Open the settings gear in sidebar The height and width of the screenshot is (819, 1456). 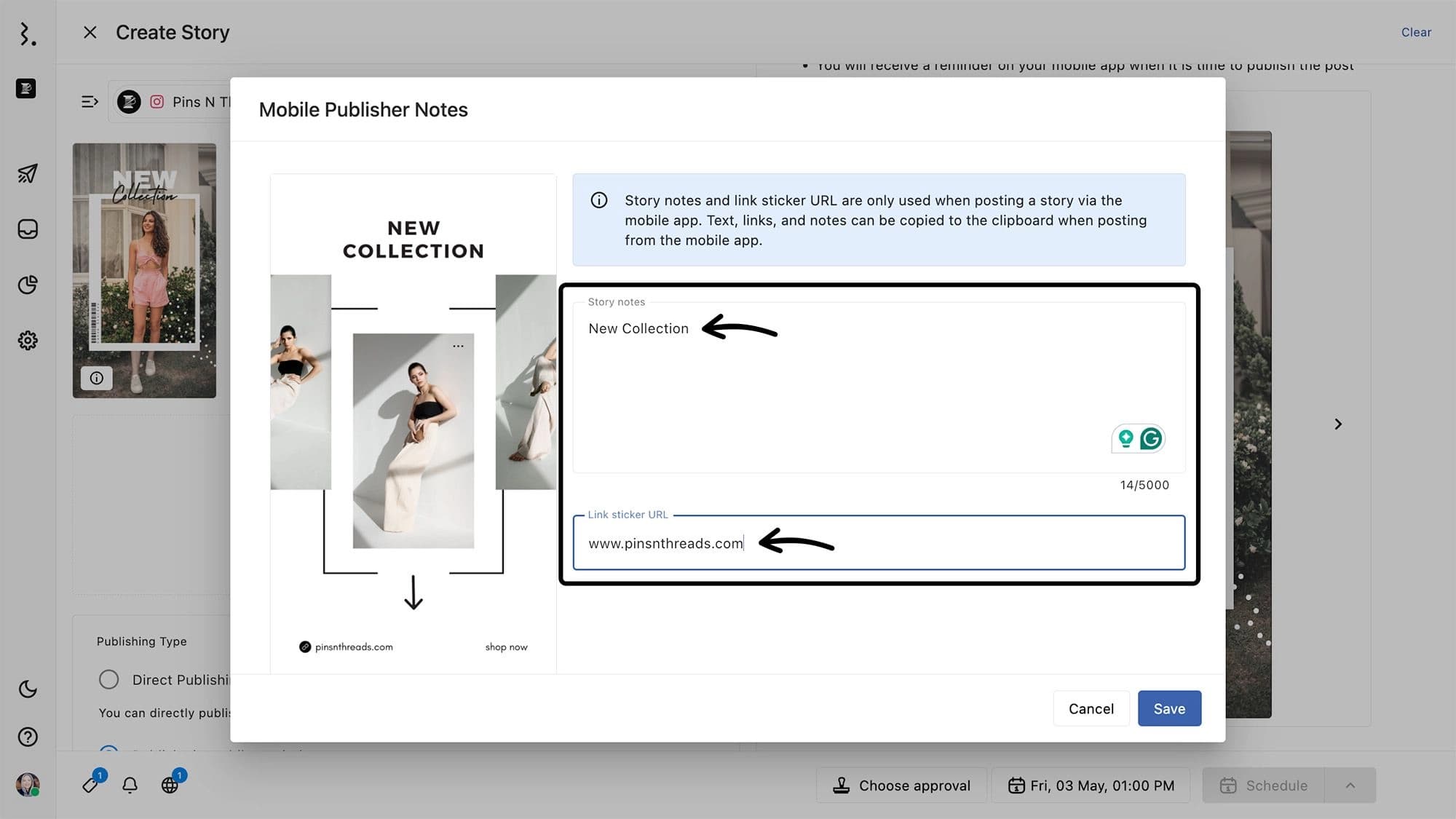[28, 340]
